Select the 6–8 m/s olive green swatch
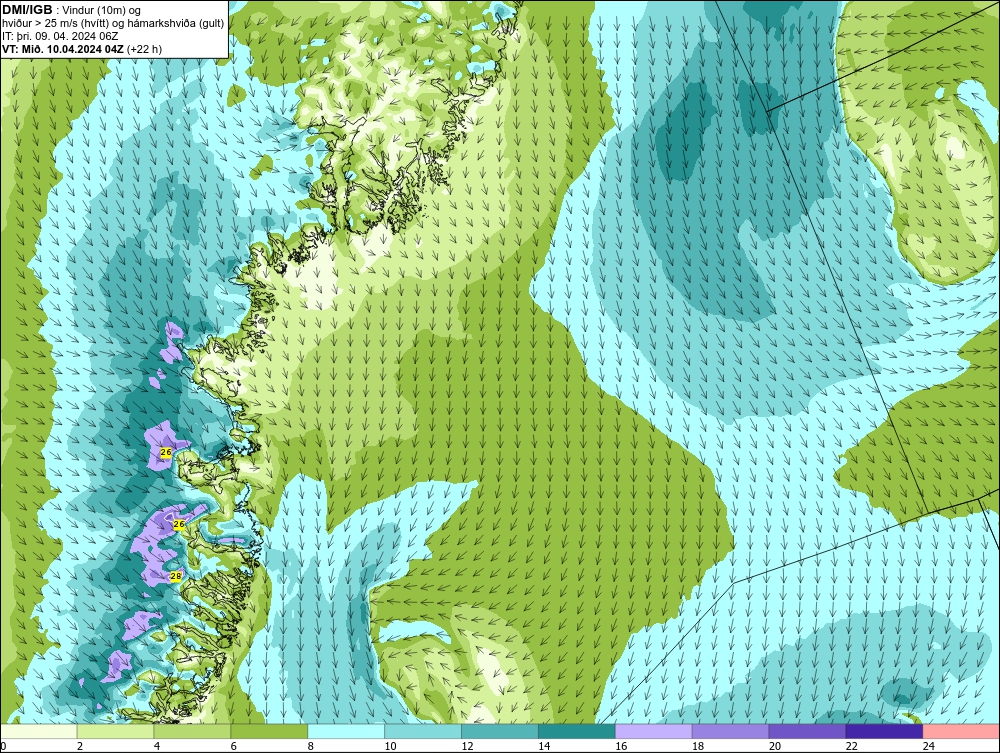 tap(269, 731)
